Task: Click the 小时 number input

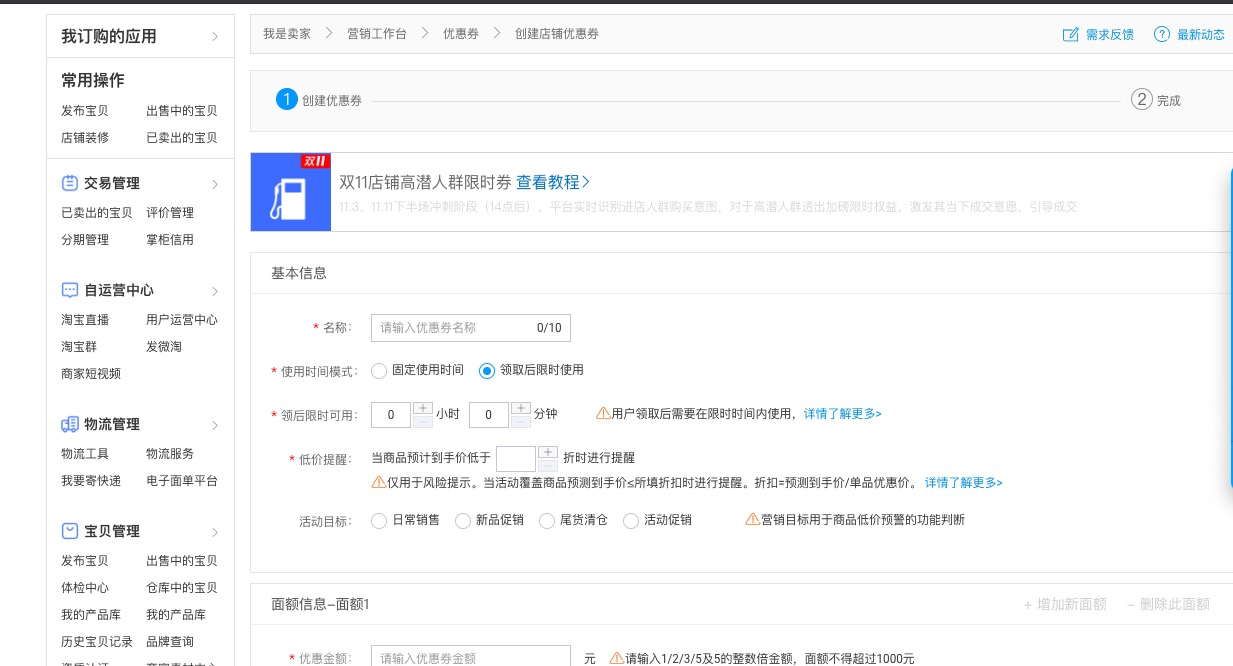Action: [x=391, y=414]
